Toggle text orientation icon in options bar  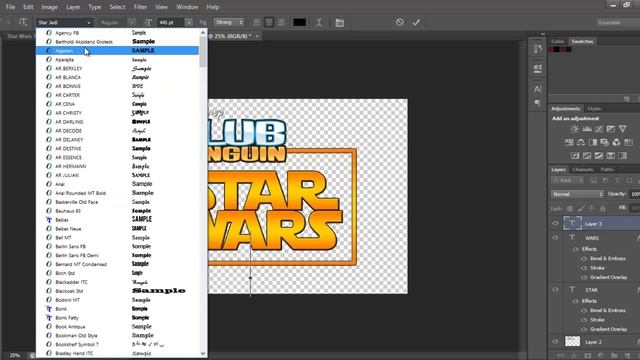[22, 22]
